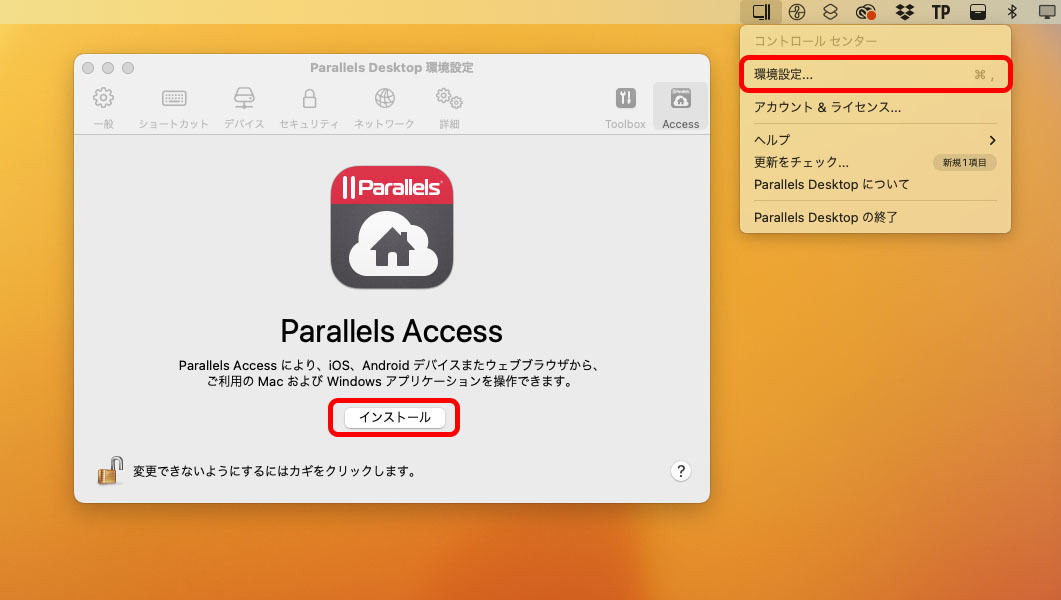Screen dimensions: 1061x600
Task: Open help with the question mark button
Action: [x=681, y=471]
